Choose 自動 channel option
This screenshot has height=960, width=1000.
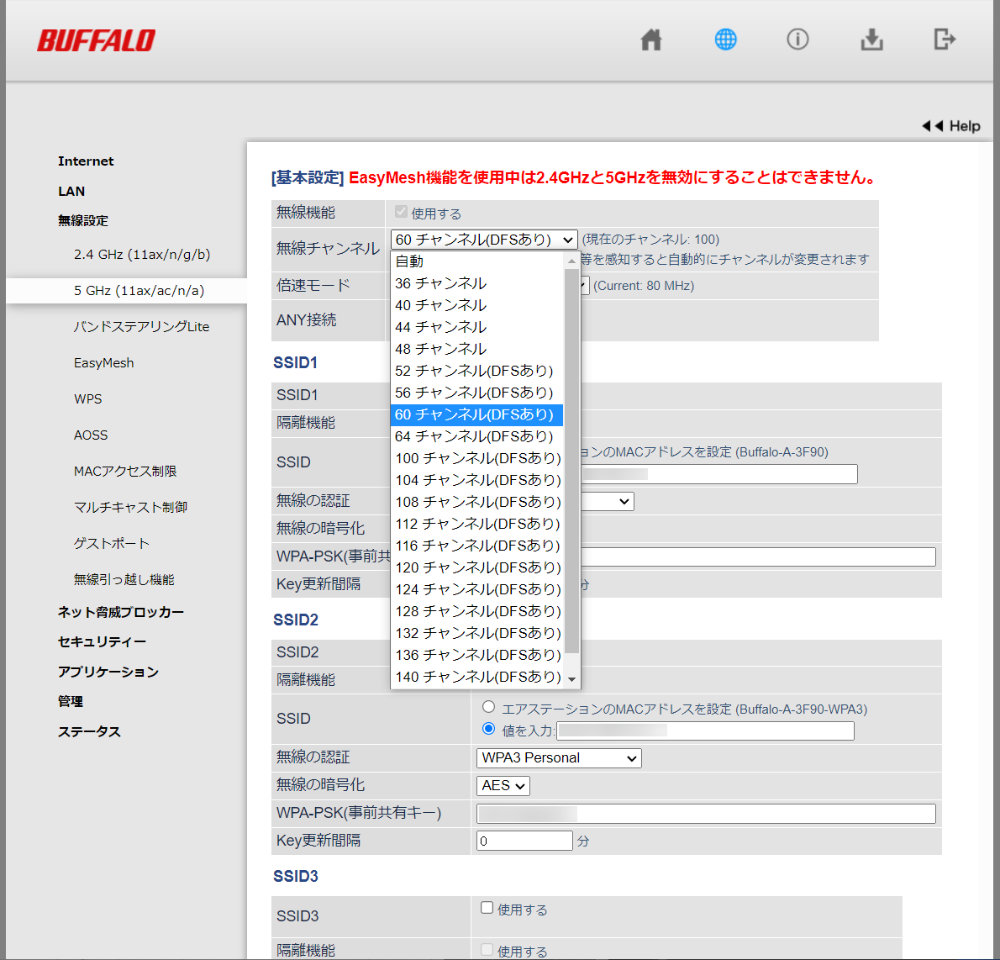click(476, 261)
